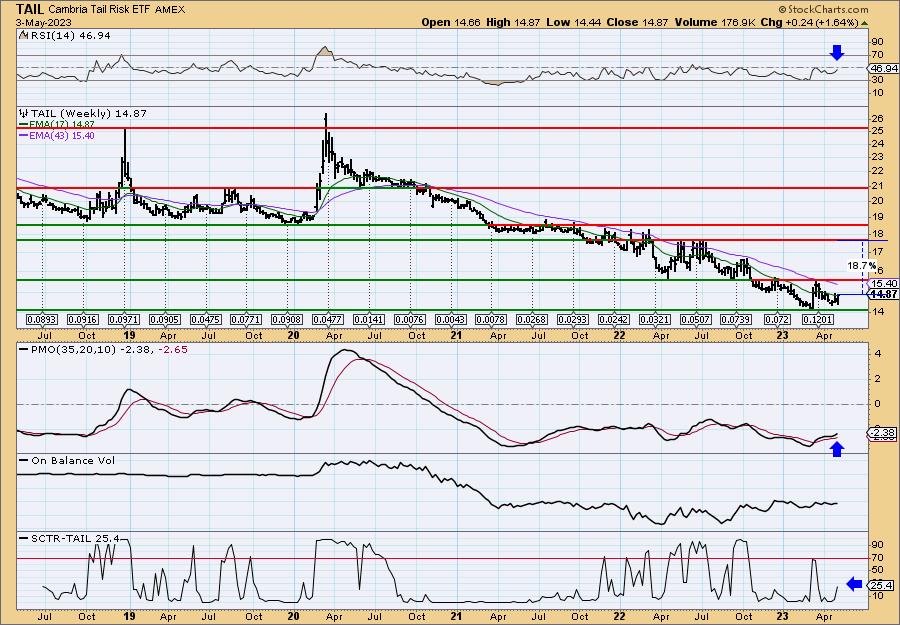The width and height of the screenshot is (900, 625).
Task: Click the 0.0141 dividend box
Action: coord(369,319)
